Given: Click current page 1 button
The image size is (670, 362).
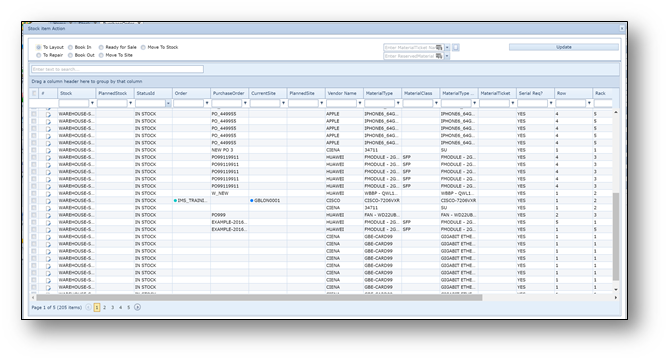Looking at the screenshot, I should (x=97, y=307).
